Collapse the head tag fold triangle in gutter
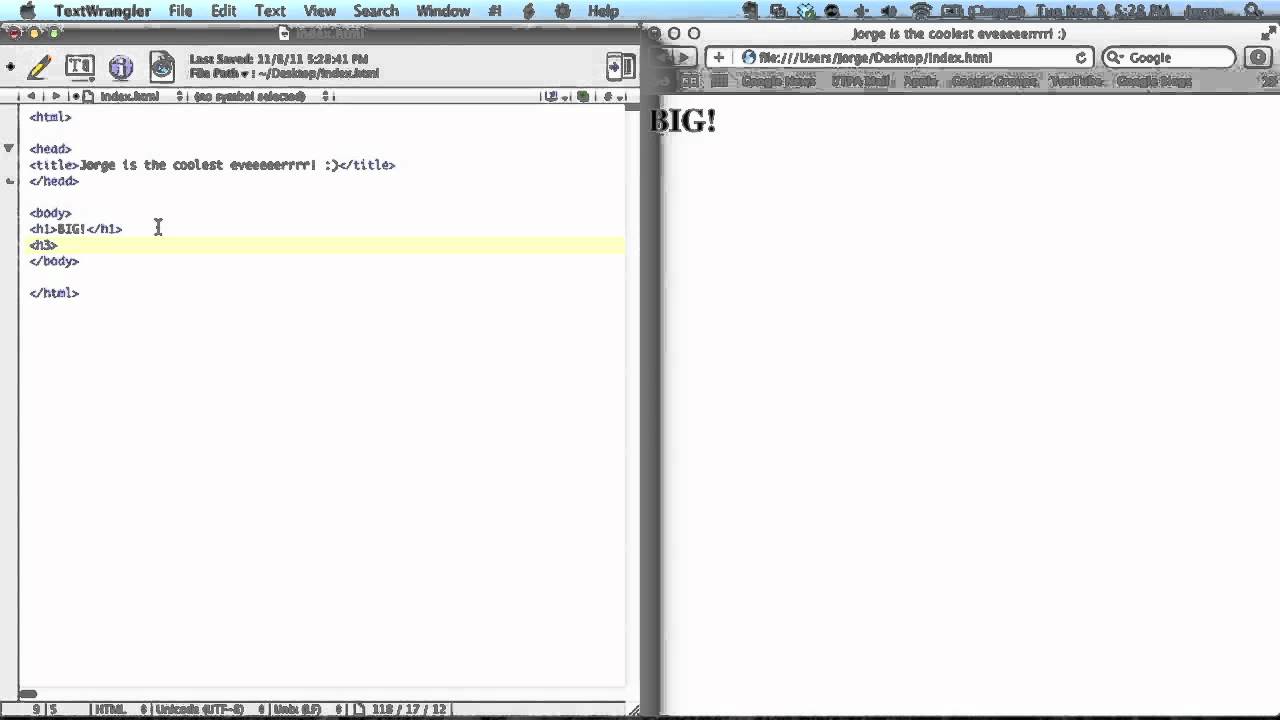Viewport: 1280px width, 720px height. (x=9, y=148)
